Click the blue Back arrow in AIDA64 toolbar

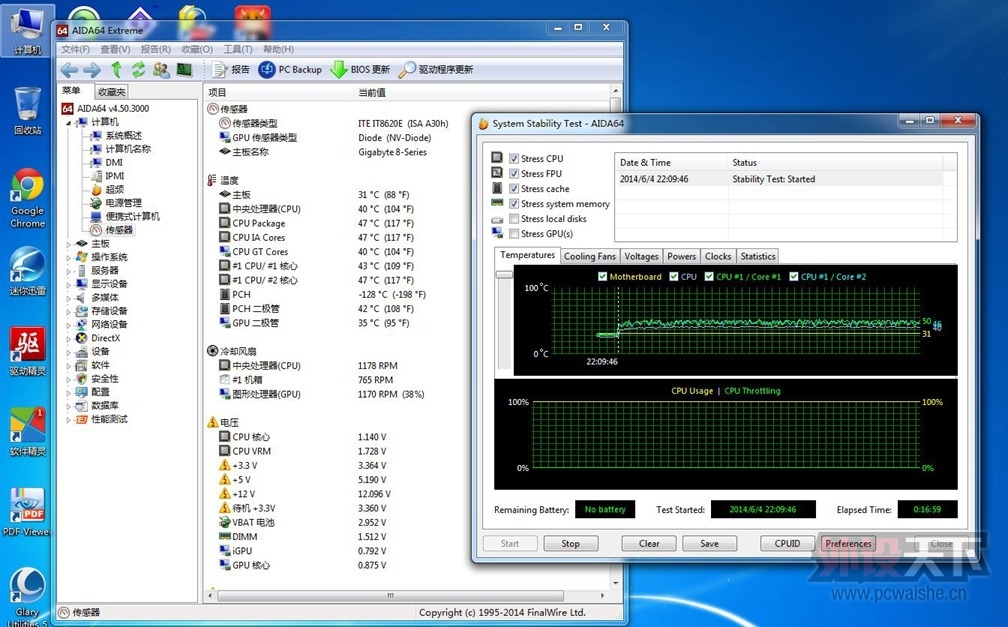[x=69, y=69]
